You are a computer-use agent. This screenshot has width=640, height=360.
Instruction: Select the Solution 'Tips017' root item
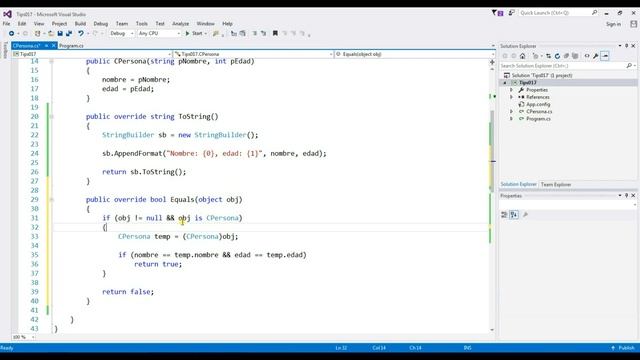(x=542, y=76)
